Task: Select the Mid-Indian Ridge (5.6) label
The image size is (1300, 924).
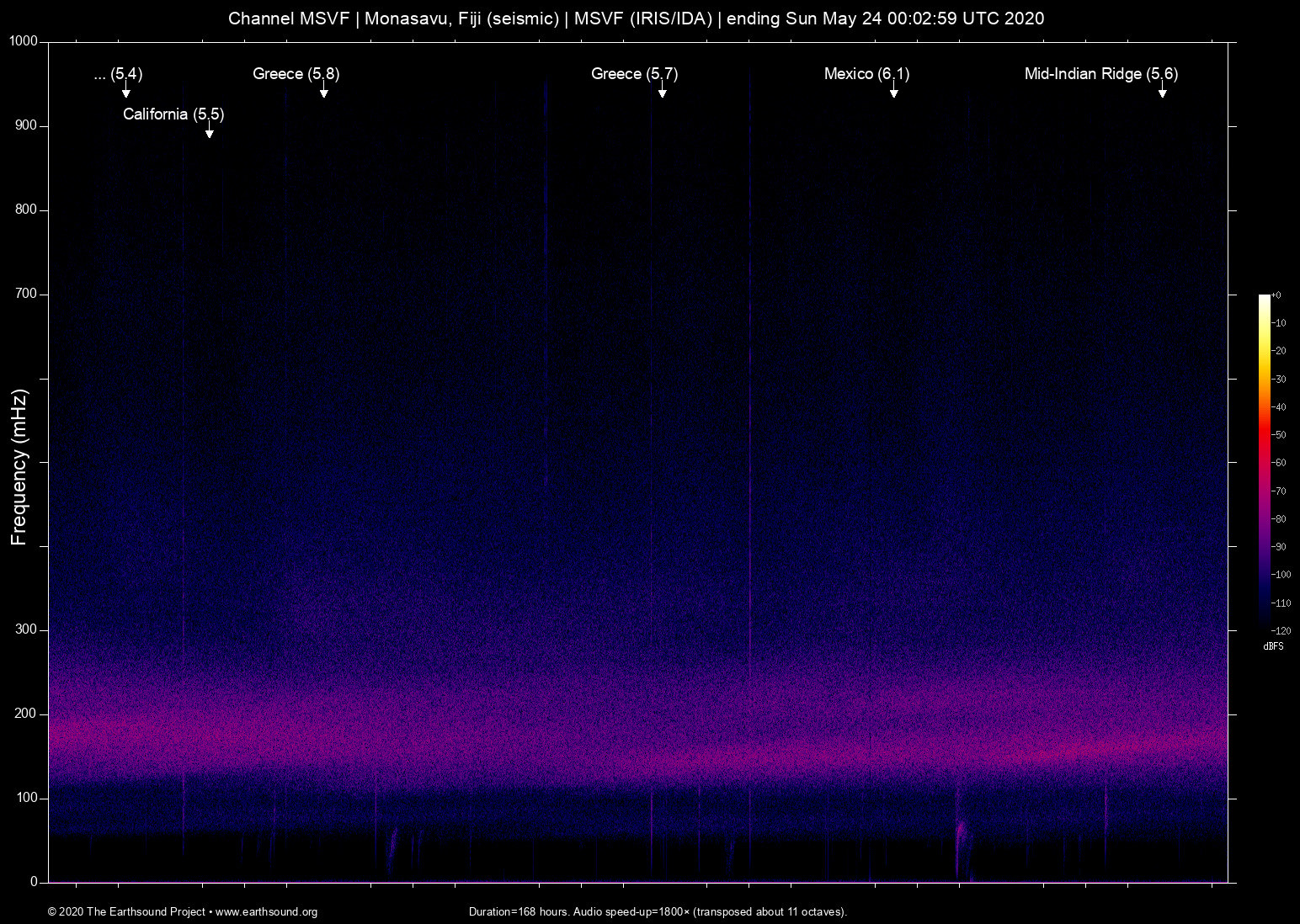Action: (x=1100, y=74)
